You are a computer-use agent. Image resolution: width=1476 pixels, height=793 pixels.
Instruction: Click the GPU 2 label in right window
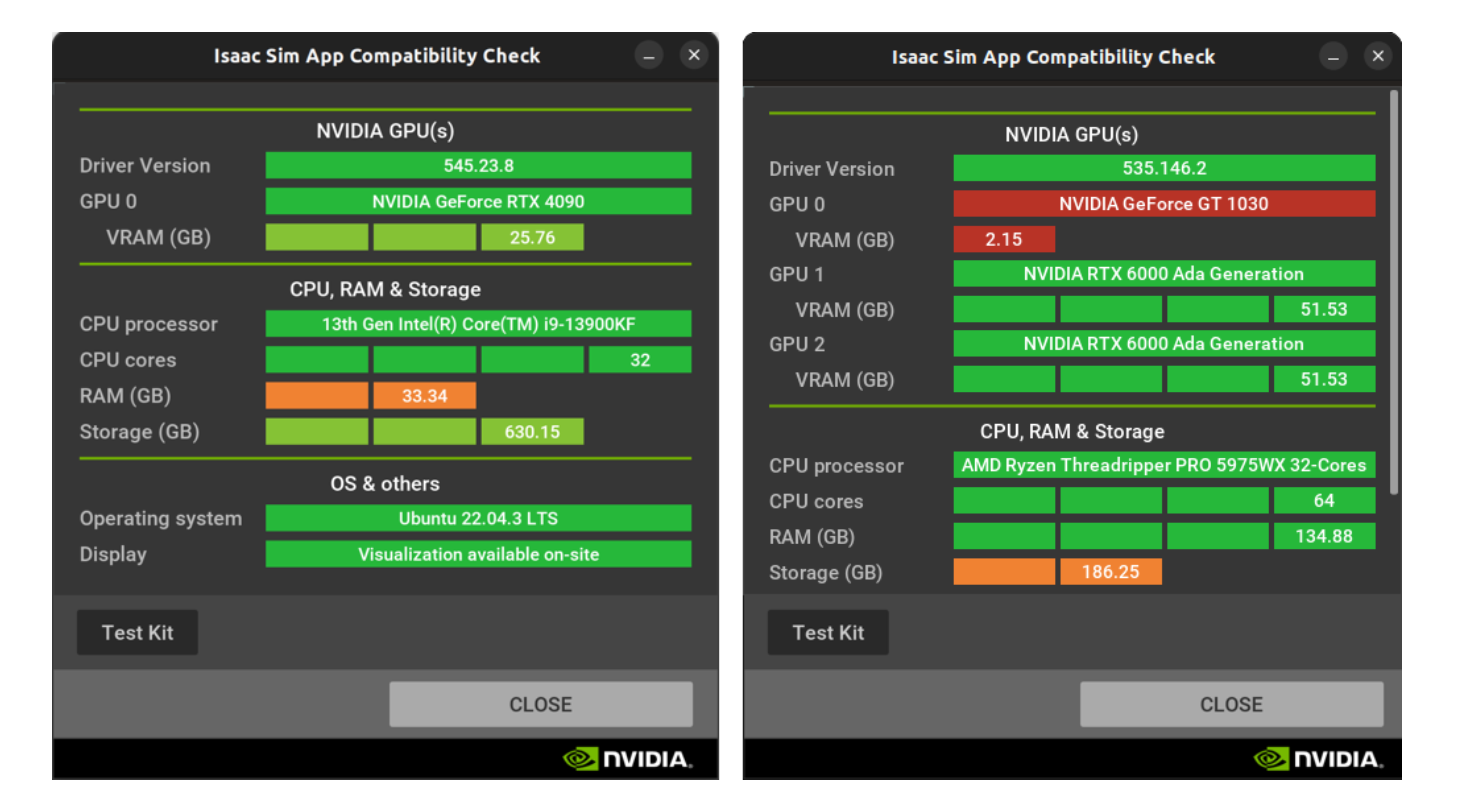click(797, 344)
